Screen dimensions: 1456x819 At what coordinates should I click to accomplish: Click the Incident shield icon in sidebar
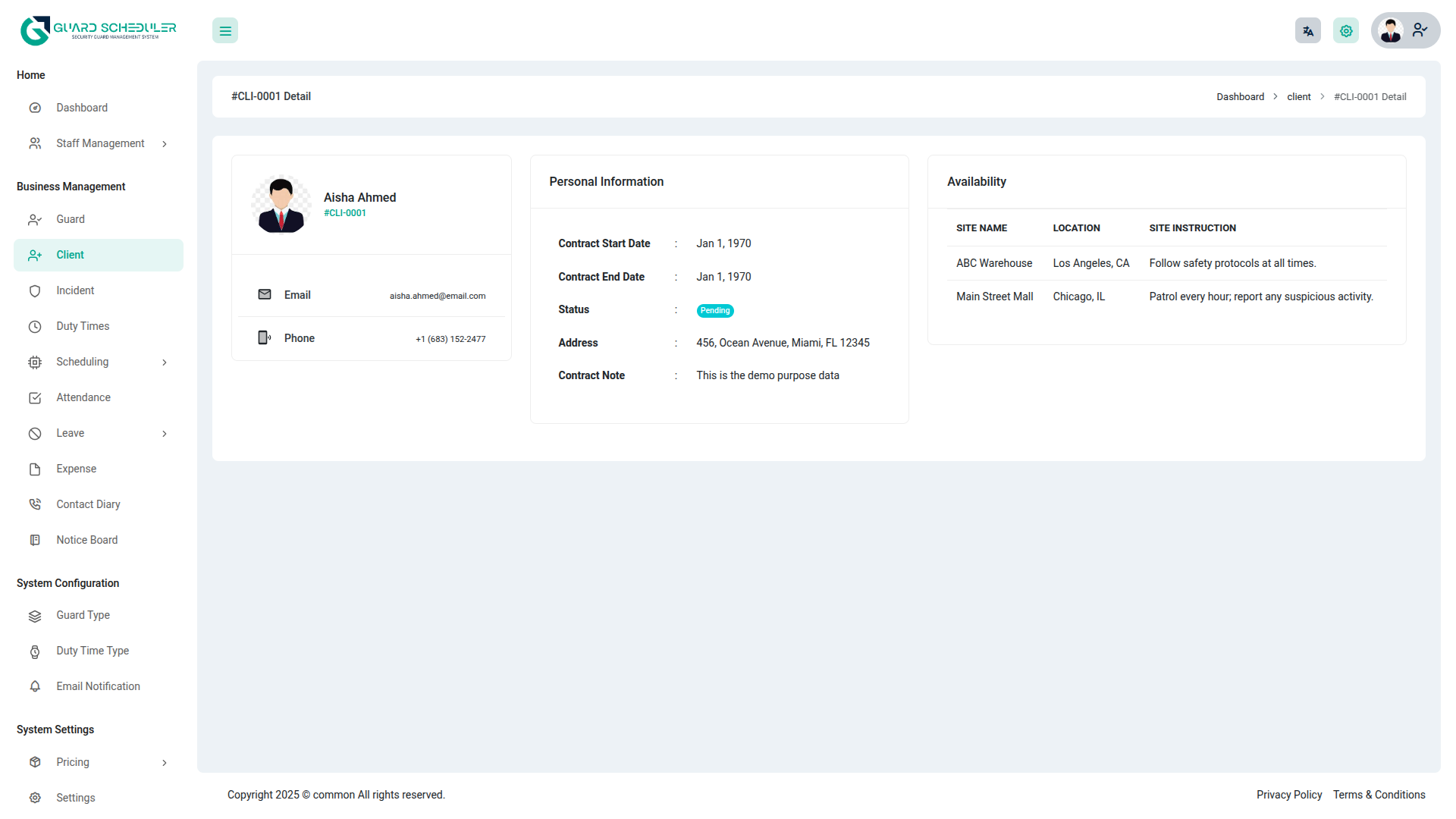[x=35, y=291]
